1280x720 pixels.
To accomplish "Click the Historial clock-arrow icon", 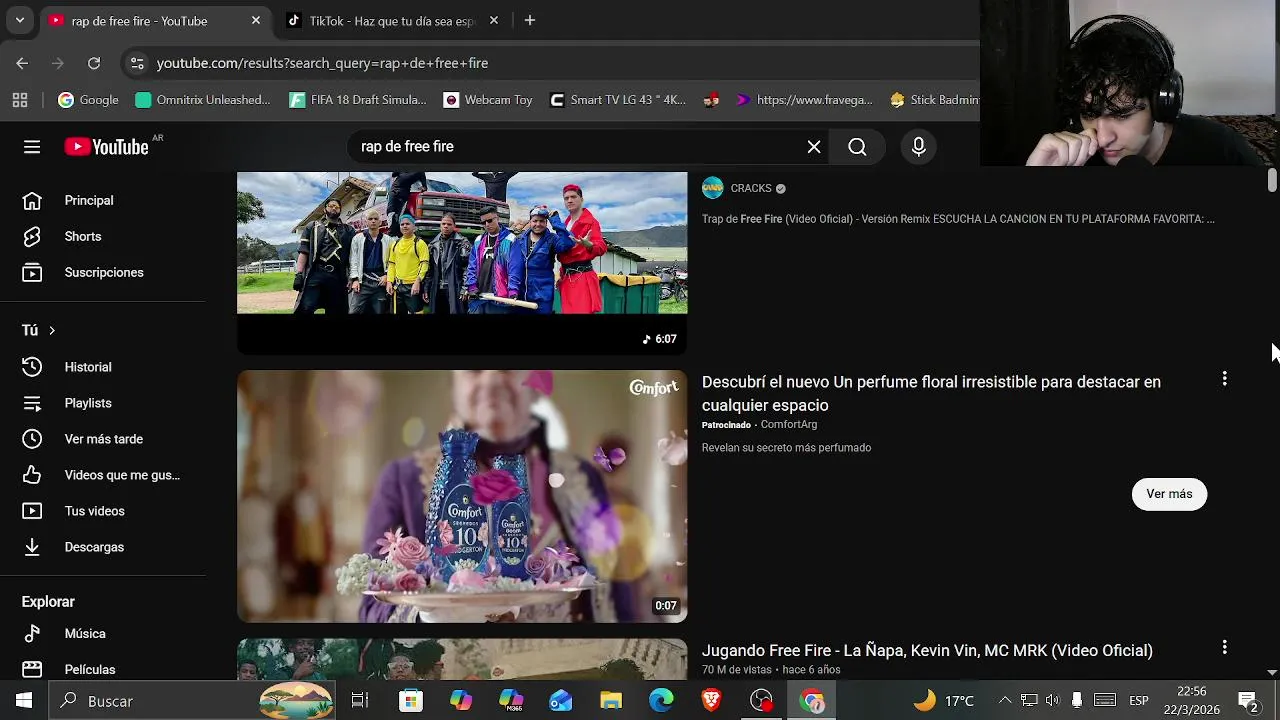I will tap(32, 367).
